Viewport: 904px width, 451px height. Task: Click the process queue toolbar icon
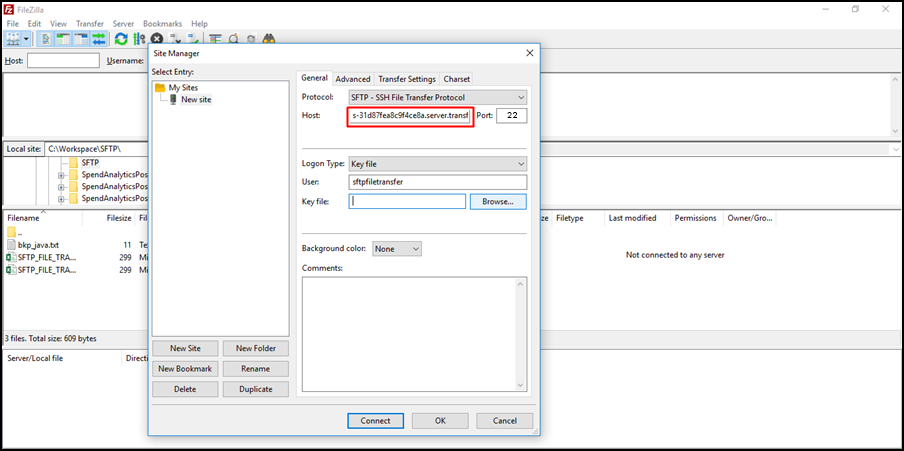(x=138, y=39)
